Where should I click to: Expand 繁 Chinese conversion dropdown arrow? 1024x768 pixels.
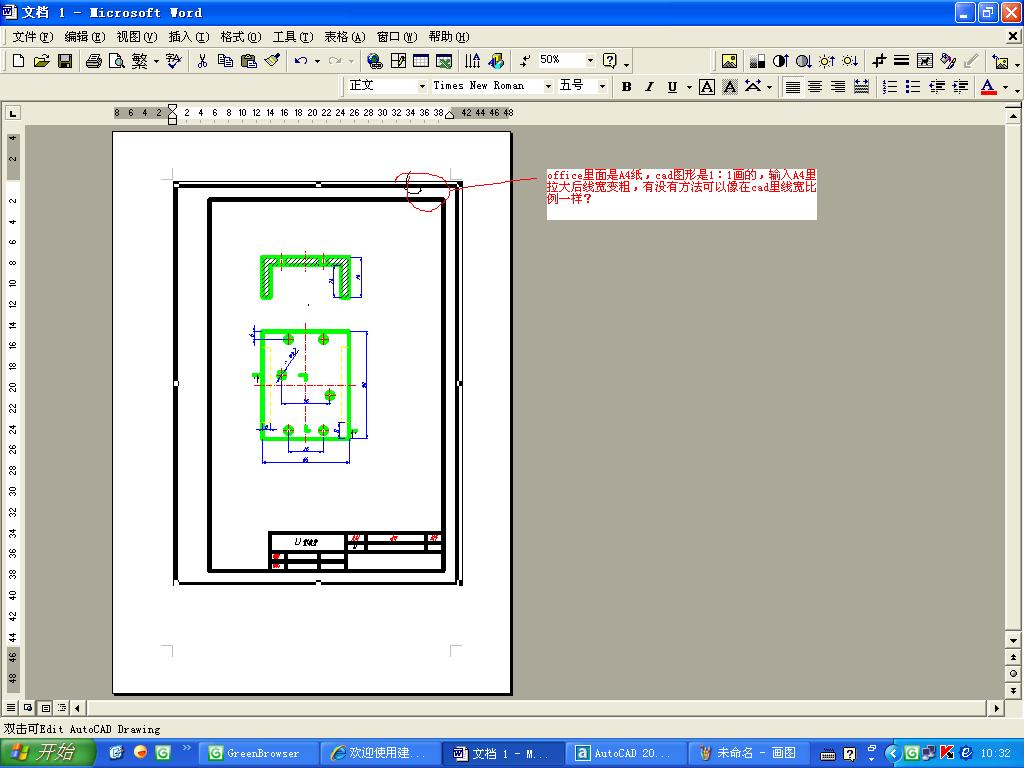[156, 61]
